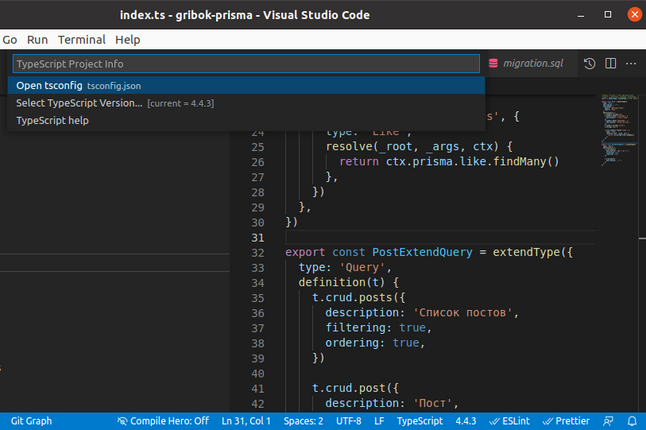Close the VS Code window
This screenshot has width=646, height=430.
click(634, 14)
